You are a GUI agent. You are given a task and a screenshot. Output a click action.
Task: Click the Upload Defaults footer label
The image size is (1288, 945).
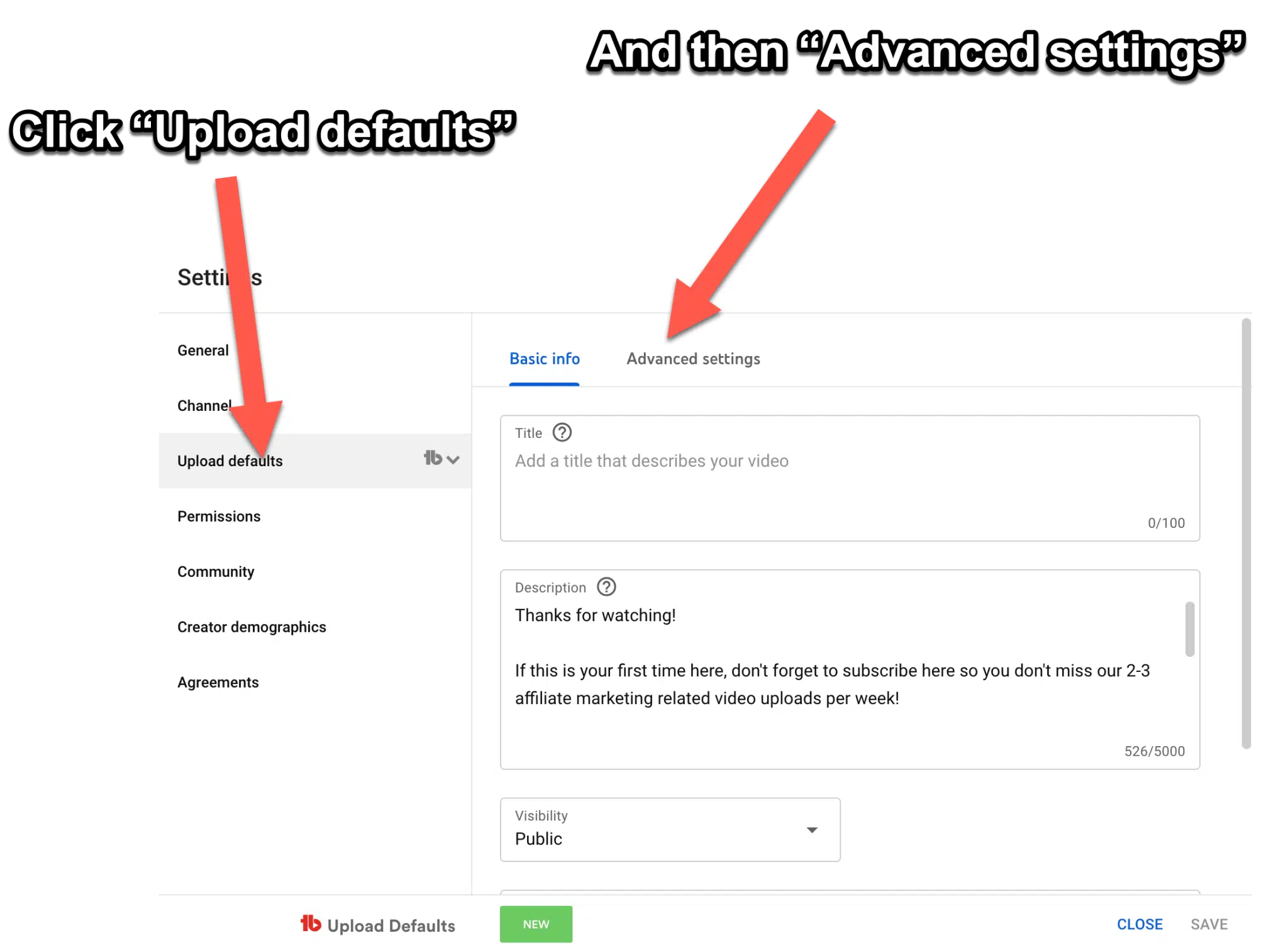[x=391, y=925]
